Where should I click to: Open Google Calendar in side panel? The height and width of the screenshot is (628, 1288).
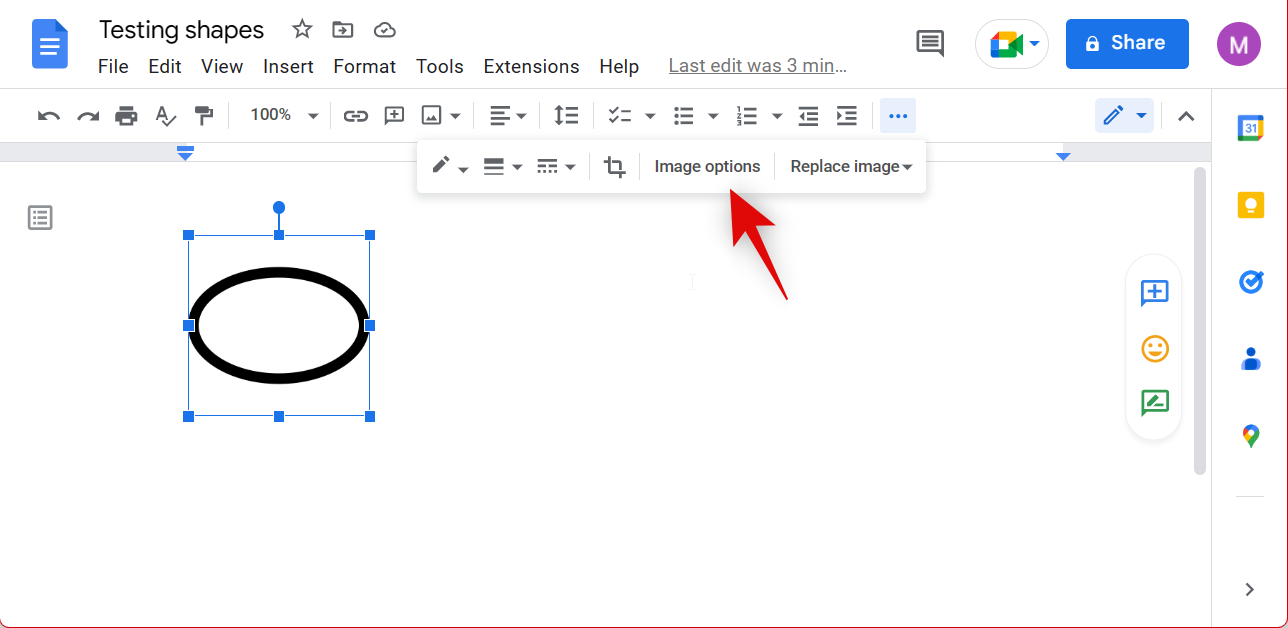tap(1250, 128)
